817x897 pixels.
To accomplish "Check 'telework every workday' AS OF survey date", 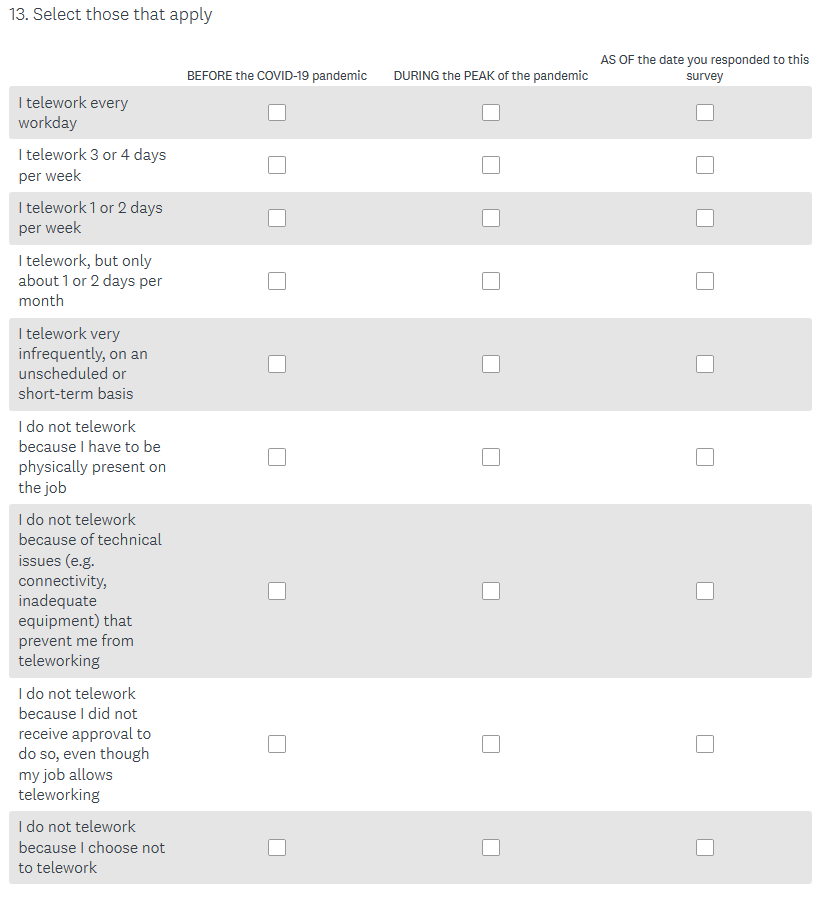I will point(705,113).
